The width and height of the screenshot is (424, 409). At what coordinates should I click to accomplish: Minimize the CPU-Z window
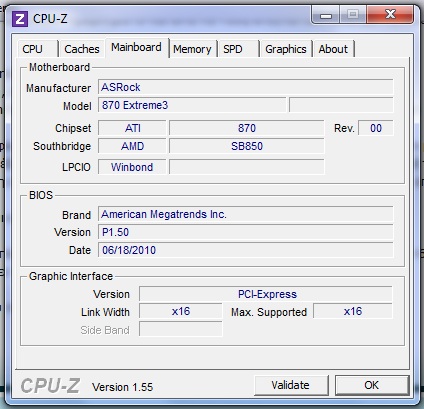pos(326,15)
